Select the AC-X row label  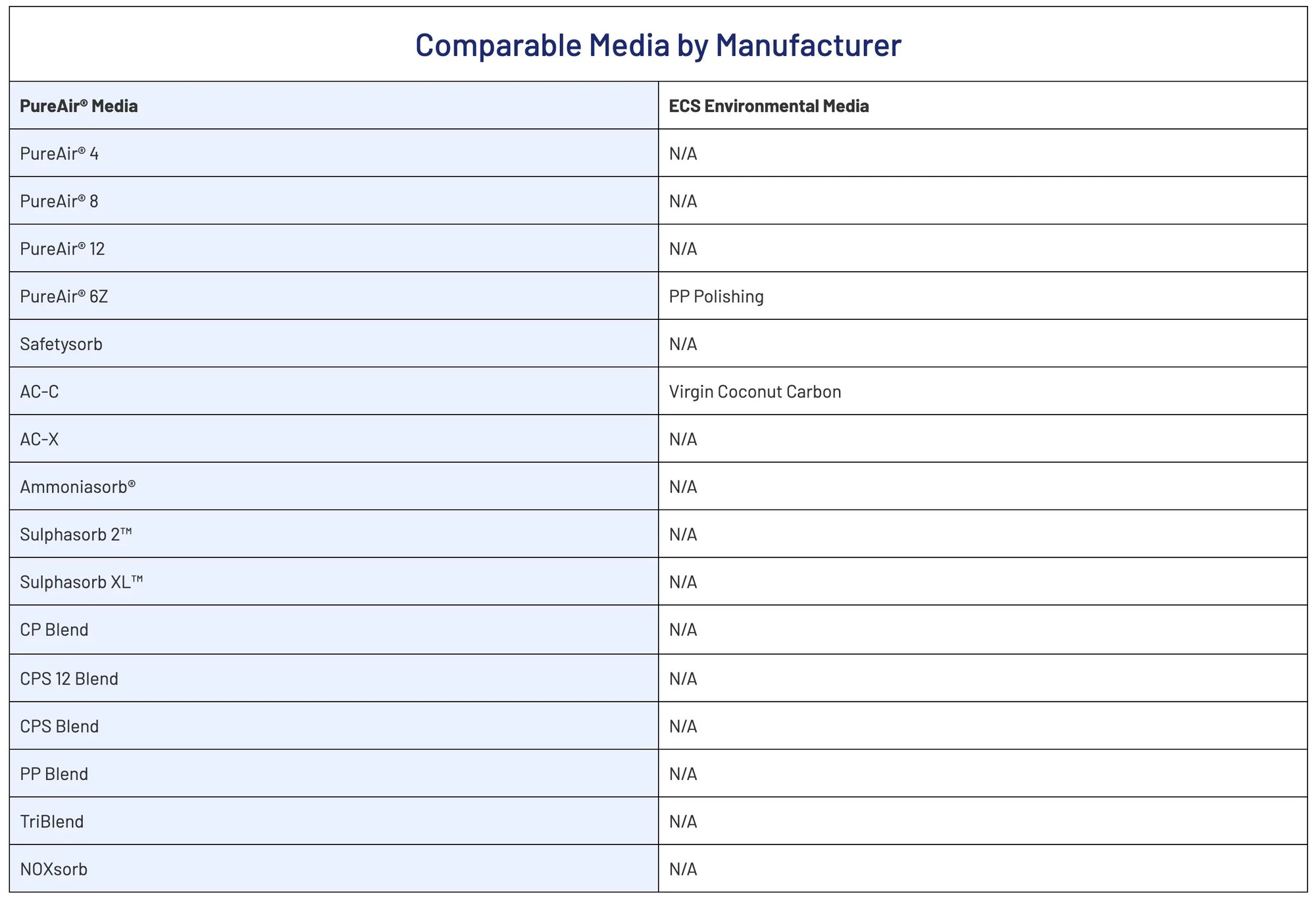[39, 439]
